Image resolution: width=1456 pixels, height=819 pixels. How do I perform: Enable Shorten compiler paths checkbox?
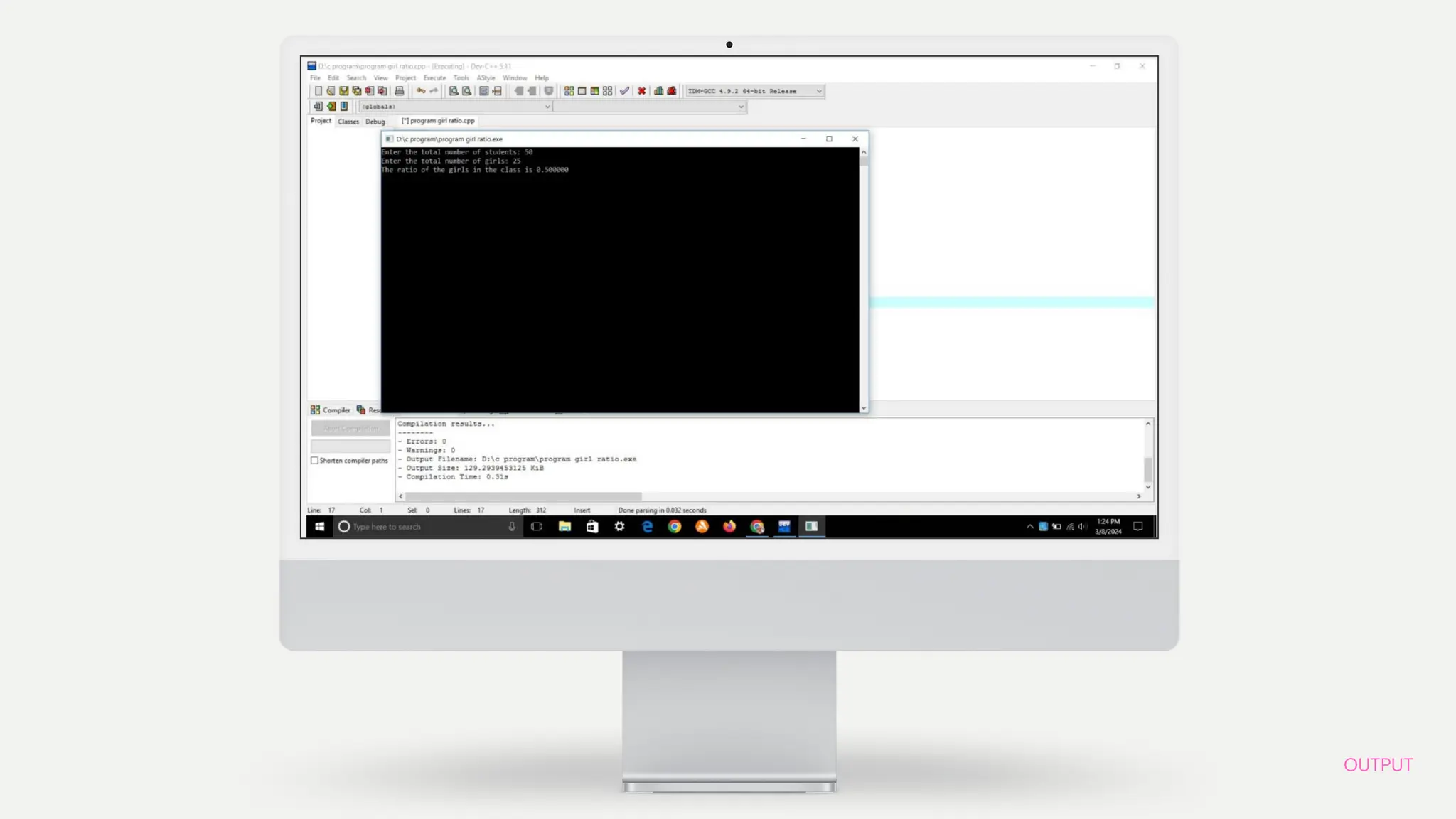point(315,461)
